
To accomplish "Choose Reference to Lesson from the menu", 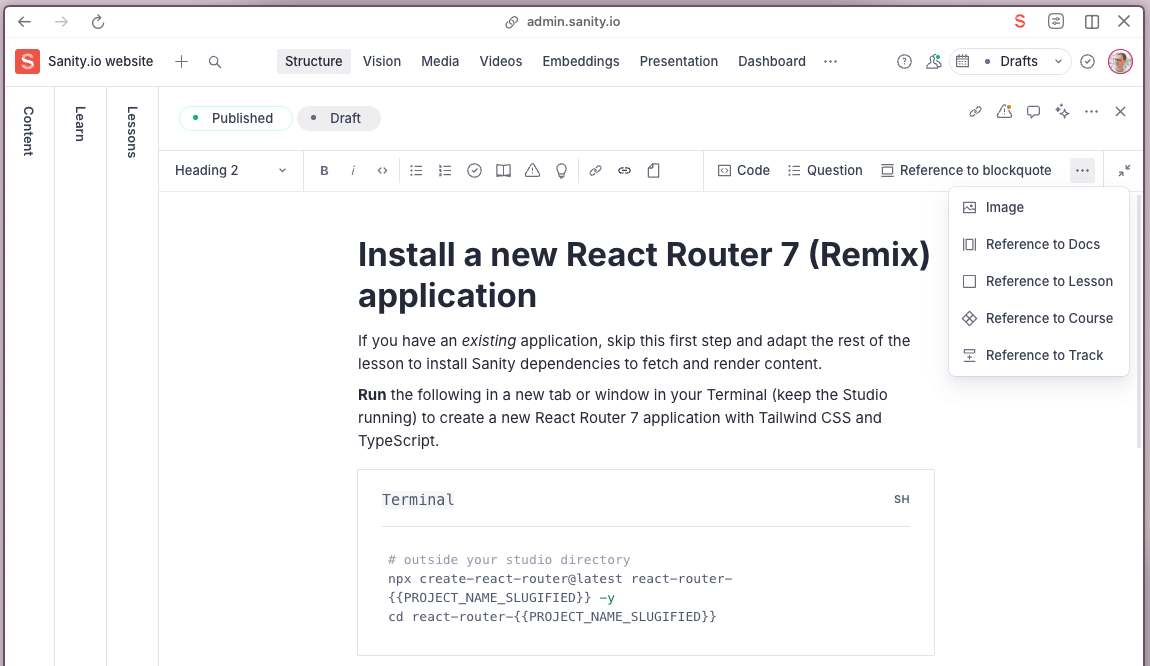I will pyautogui.click(x=1048, y=281).
